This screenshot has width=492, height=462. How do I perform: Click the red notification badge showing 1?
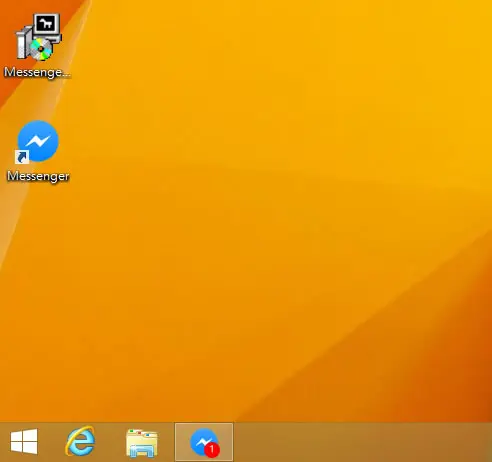point(212,450)
